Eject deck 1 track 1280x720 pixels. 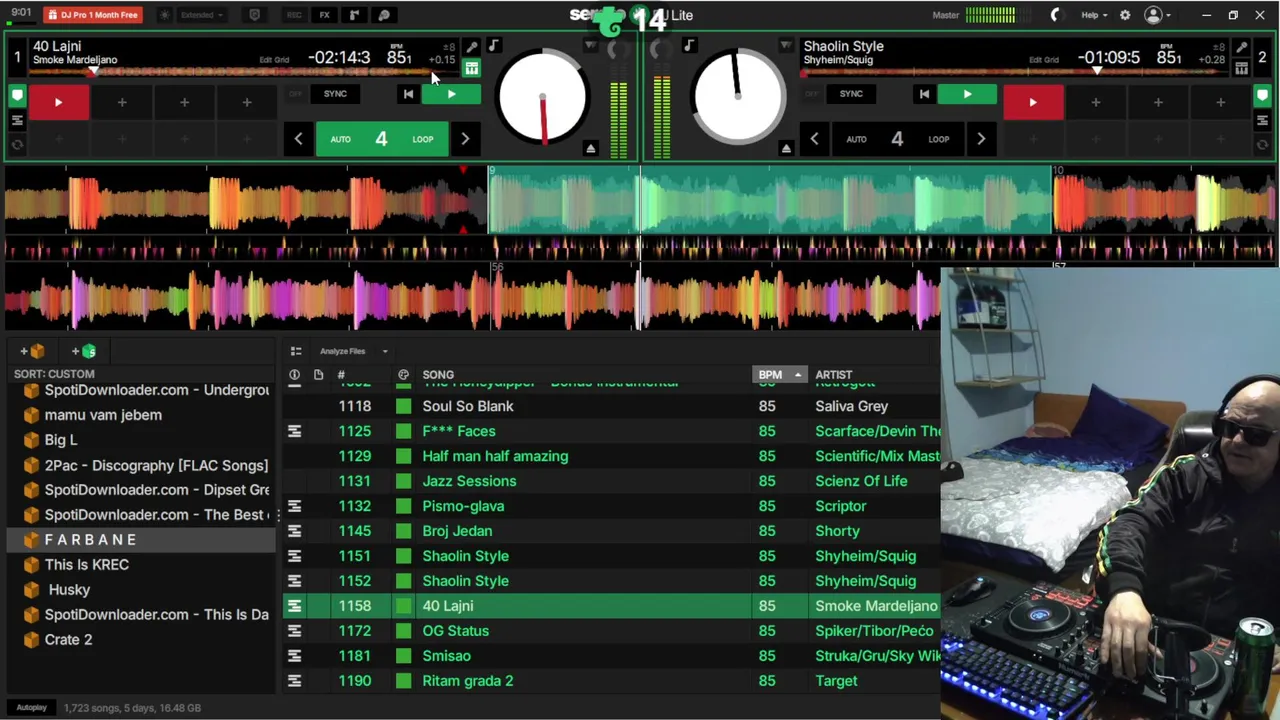(590, 149)
